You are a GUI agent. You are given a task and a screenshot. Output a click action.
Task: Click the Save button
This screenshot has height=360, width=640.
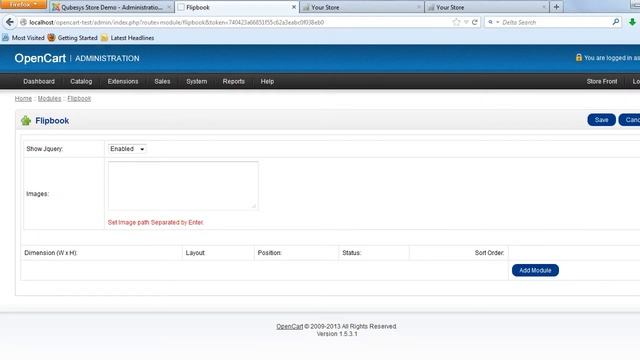tap(601, 120)
